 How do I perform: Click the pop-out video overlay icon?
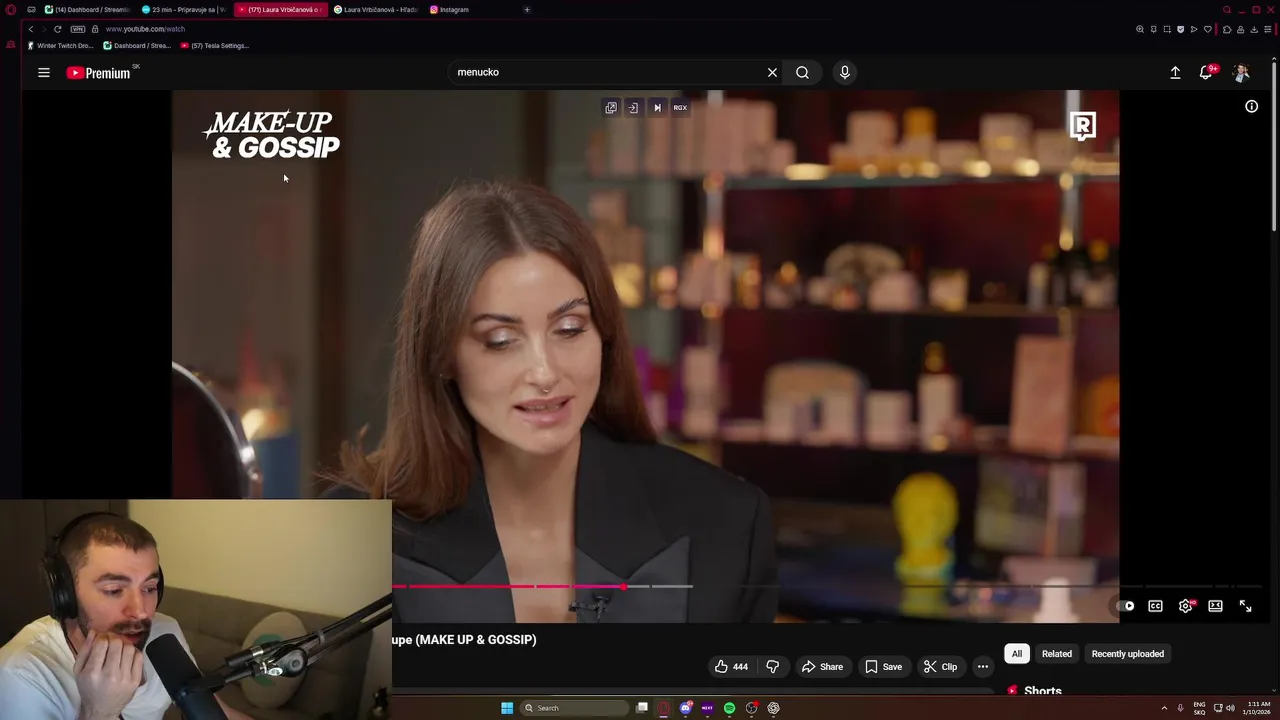[x=611, y=107]
